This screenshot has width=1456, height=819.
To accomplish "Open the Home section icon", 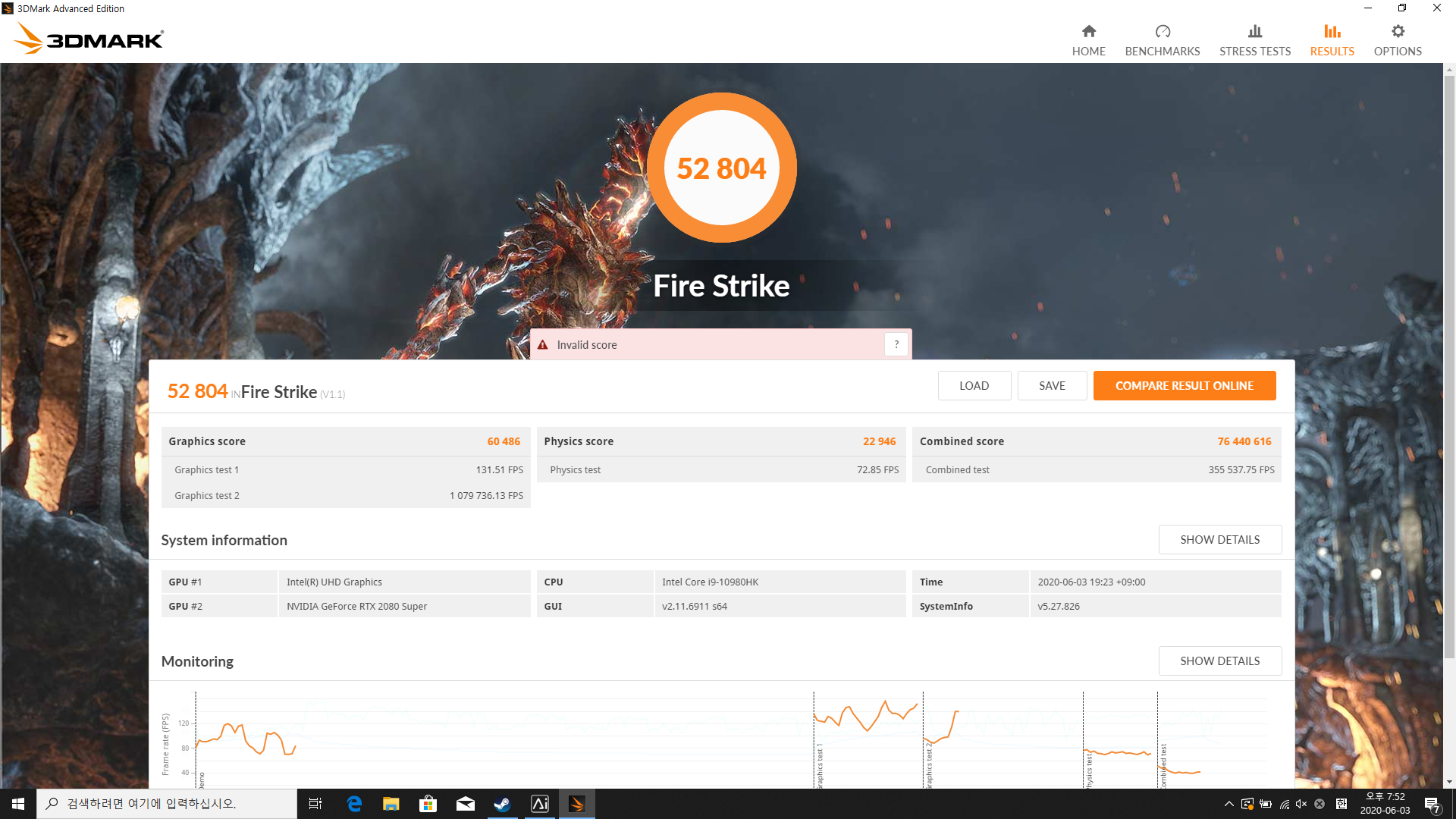I will click(1088, 32).
